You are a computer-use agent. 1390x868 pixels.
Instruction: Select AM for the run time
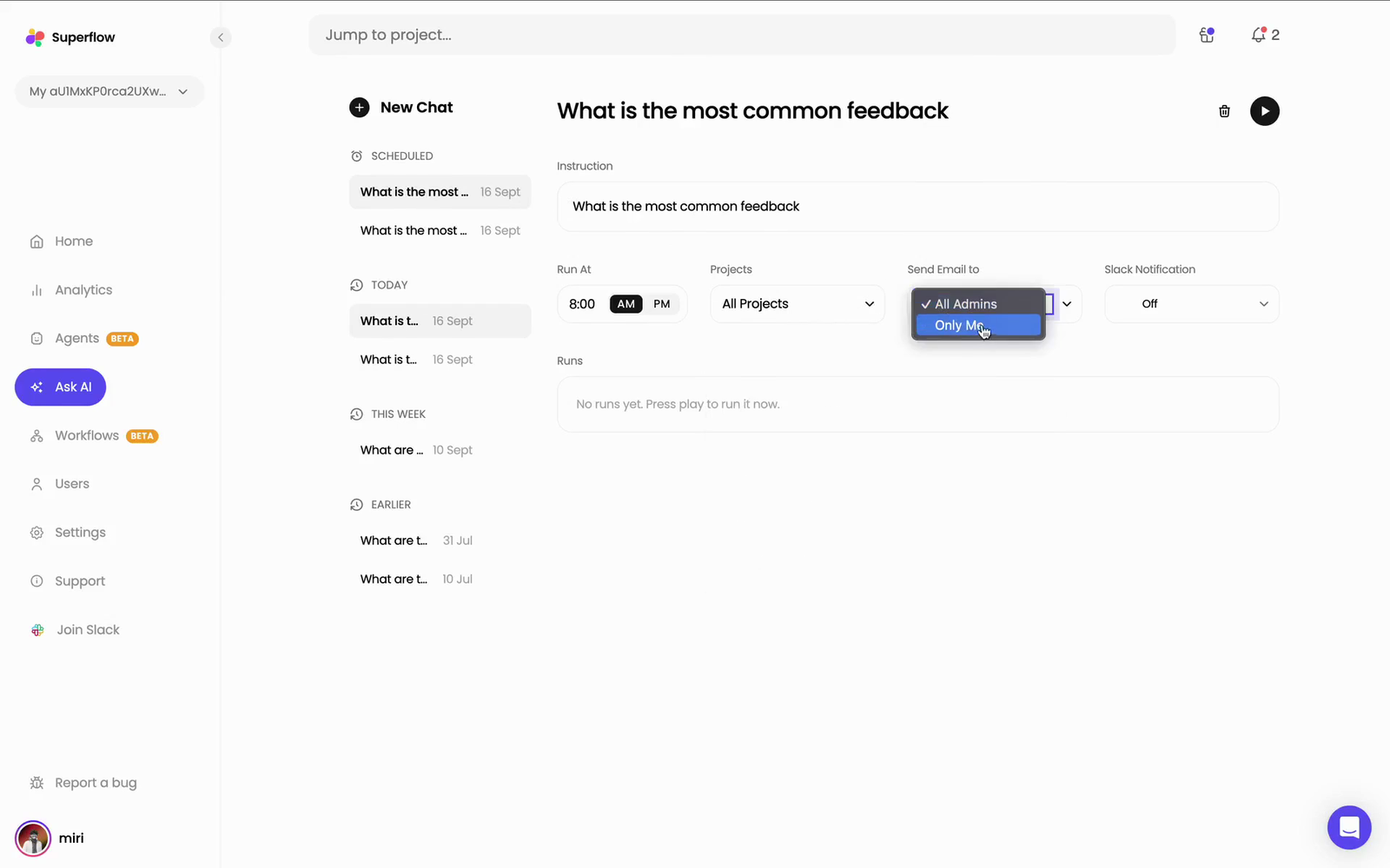[x=626, y=304]
